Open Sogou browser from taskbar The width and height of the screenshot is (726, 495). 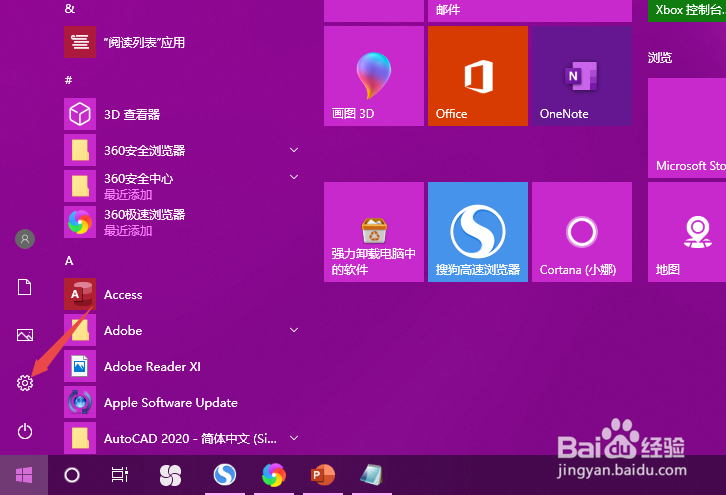pyautogui.click(x=225, y=475)
